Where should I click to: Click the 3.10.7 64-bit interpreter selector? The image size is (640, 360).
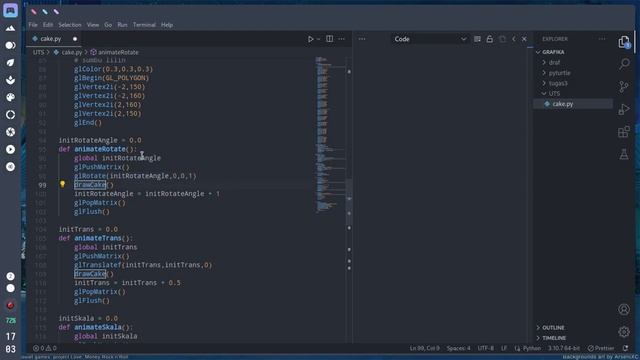[564, 348]
